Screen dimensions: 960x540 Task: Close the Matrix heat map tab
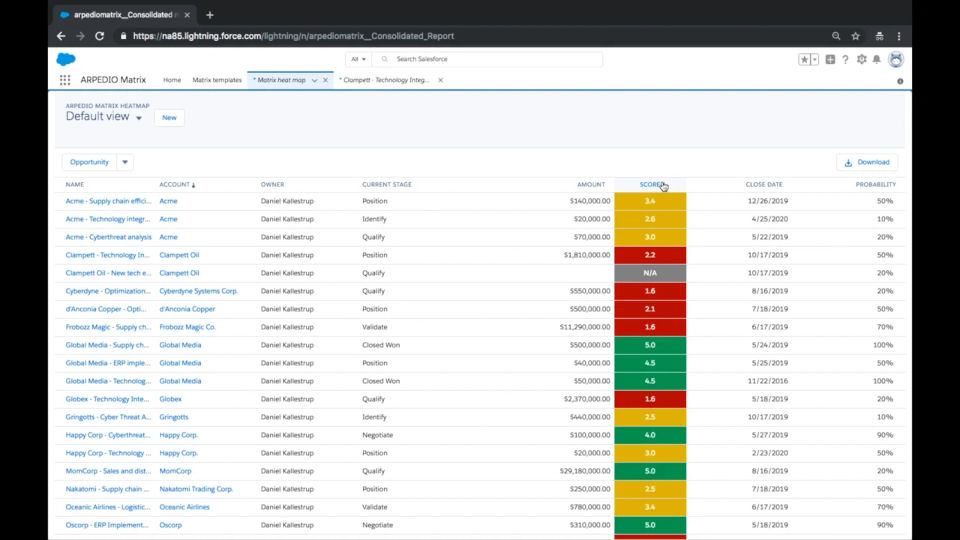pos(325,80)
